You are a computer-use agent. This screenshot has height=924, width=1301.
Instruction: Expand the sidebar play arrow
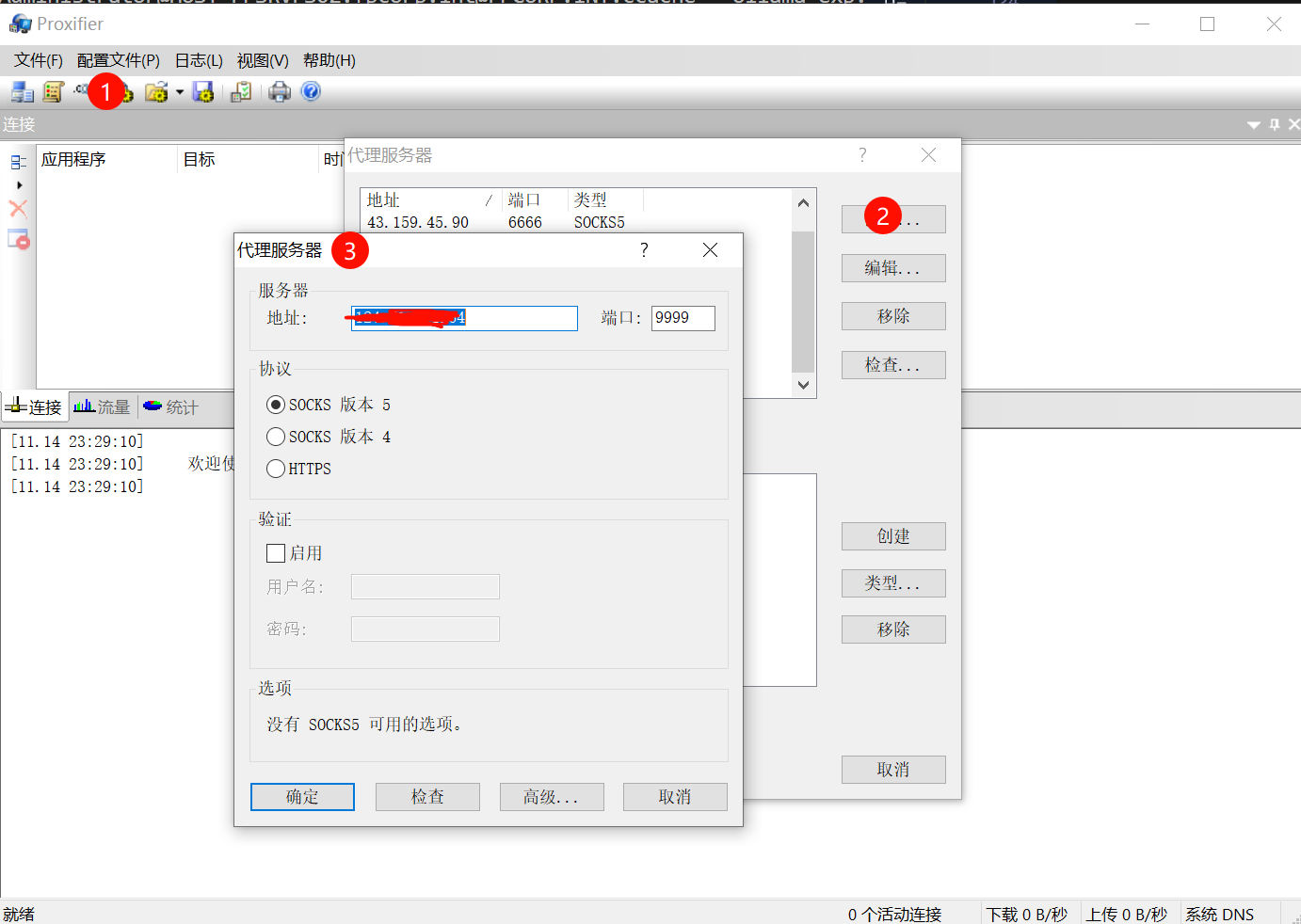click(17, 183)
